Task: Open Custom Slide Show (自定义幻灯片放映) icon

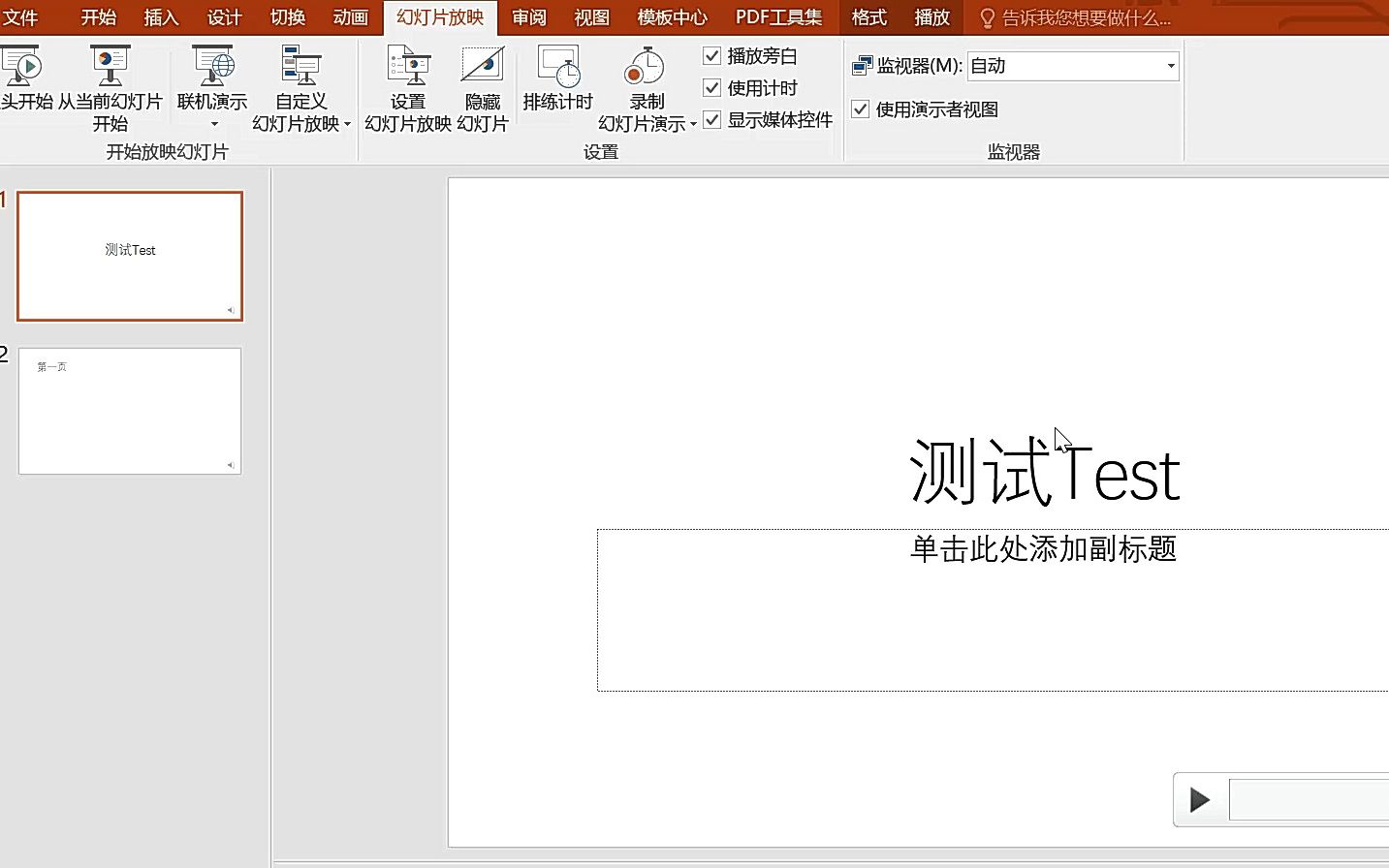Action: (x=300, y=66)
